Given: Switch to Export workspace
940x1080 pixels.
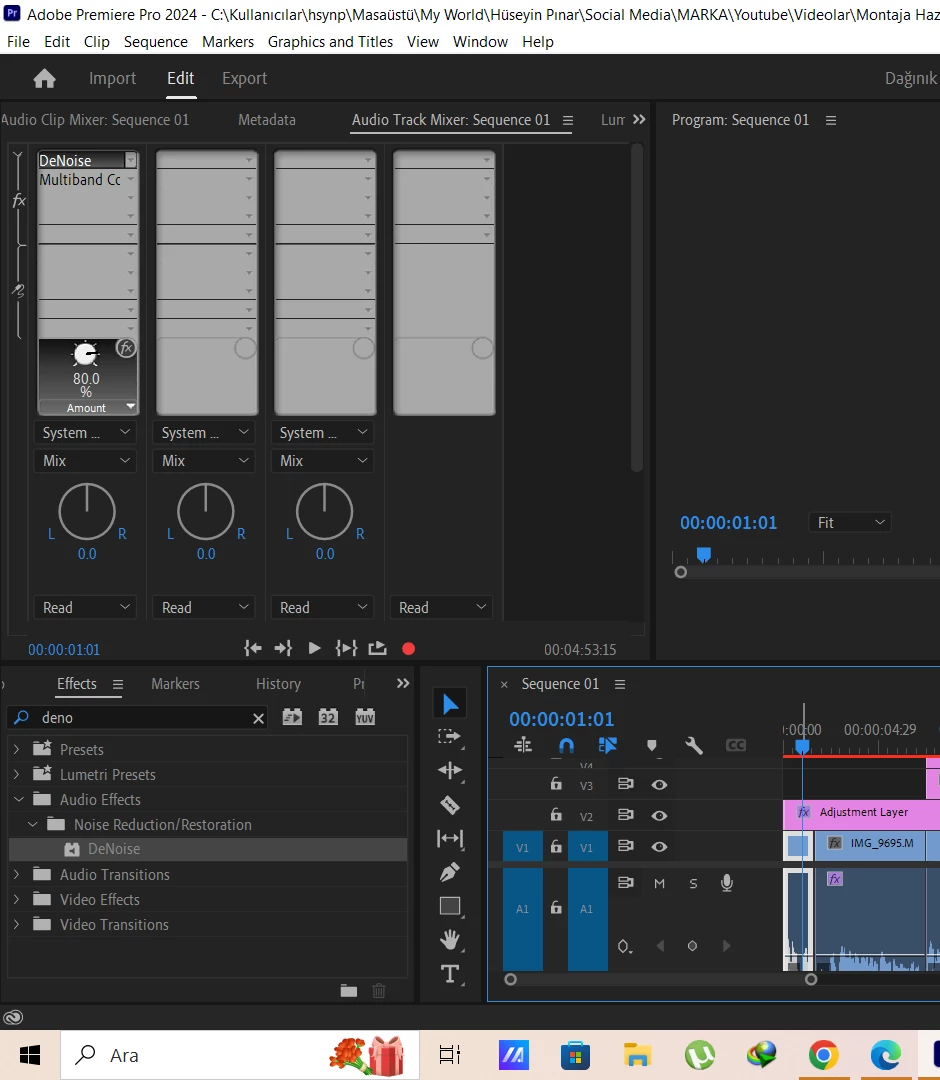Looking at the screenshot, I should click(x=244, y=79).
